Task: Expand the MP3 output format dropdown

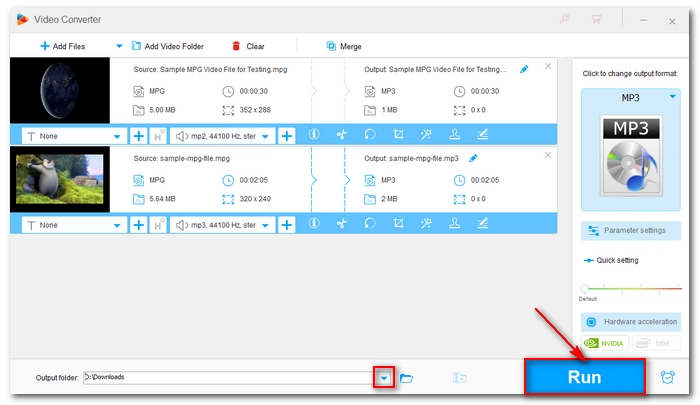Action: pos(672,96)
